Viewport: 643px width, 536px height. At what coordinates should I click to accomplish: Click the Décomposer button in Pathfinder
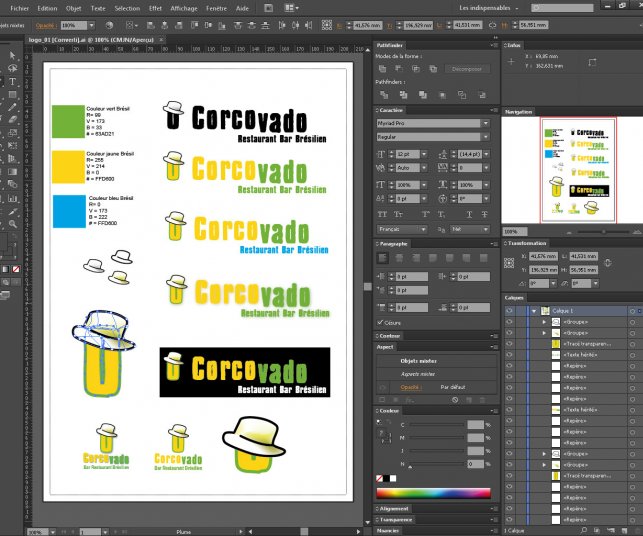pyautogui.click(x=466, y=69)
